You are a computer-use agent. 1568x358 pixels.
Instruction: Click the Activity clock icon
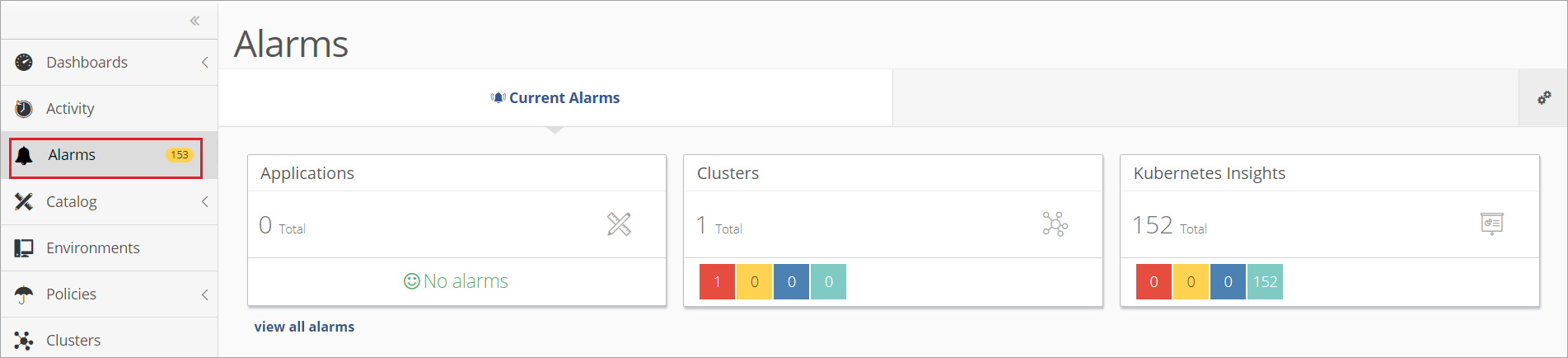point(24,108)
